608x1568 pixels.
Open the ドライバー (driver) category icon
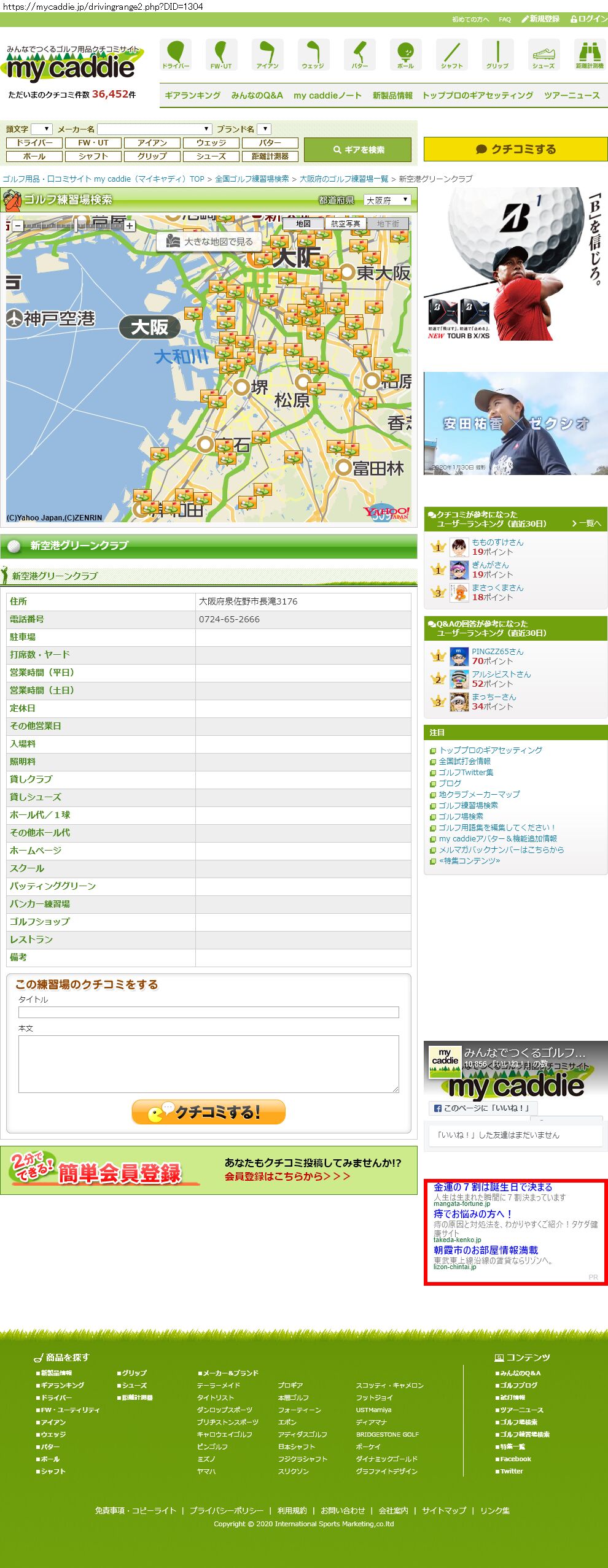pos(176,55)
